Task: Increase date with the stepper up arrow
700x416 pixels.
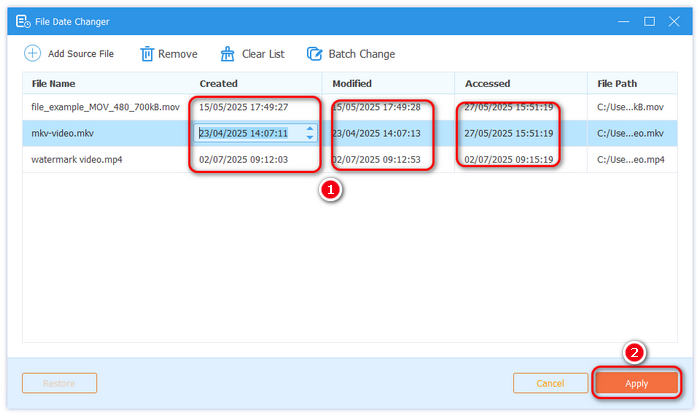Action: [x=310, y=129]
